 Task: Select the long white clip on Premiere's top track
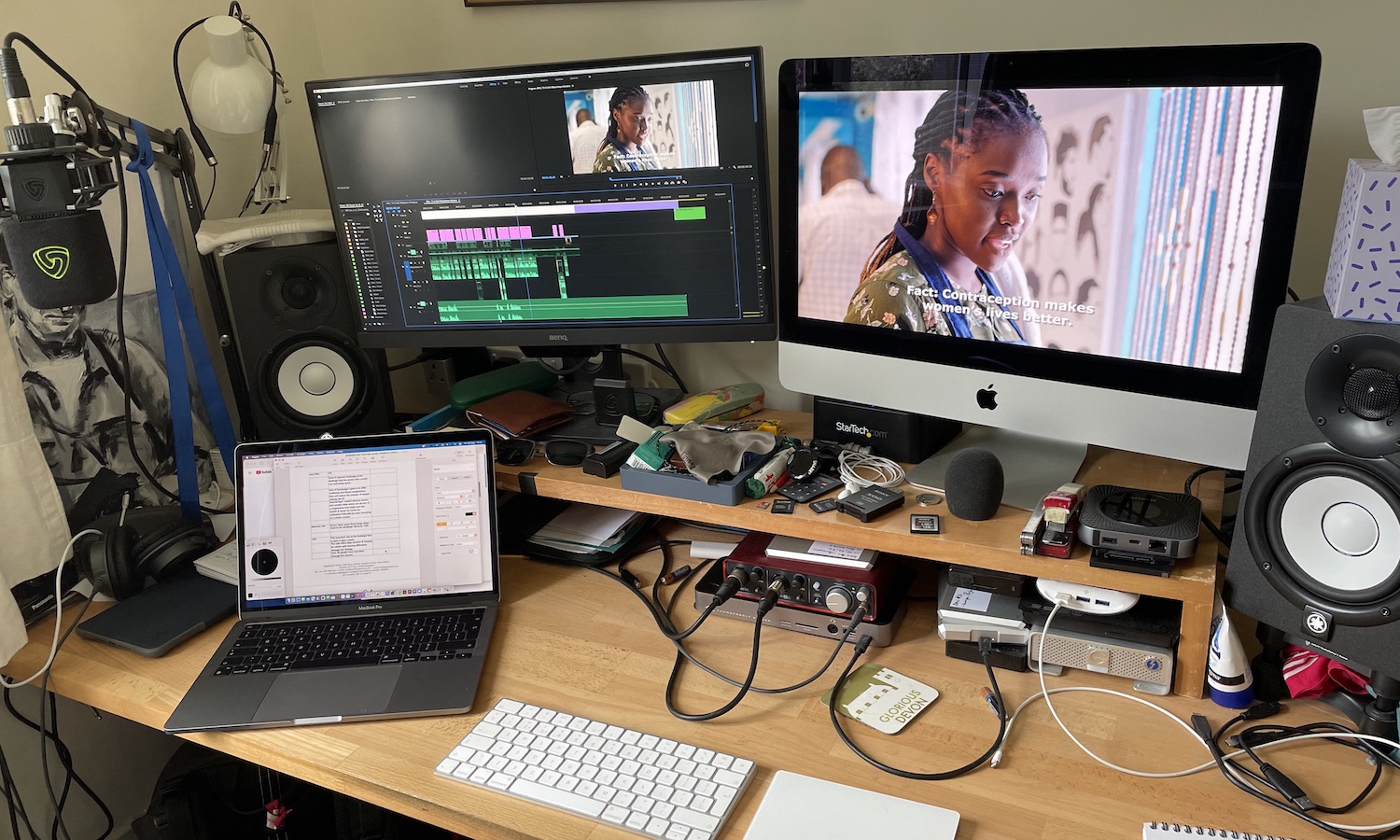(x=498, y=214)
